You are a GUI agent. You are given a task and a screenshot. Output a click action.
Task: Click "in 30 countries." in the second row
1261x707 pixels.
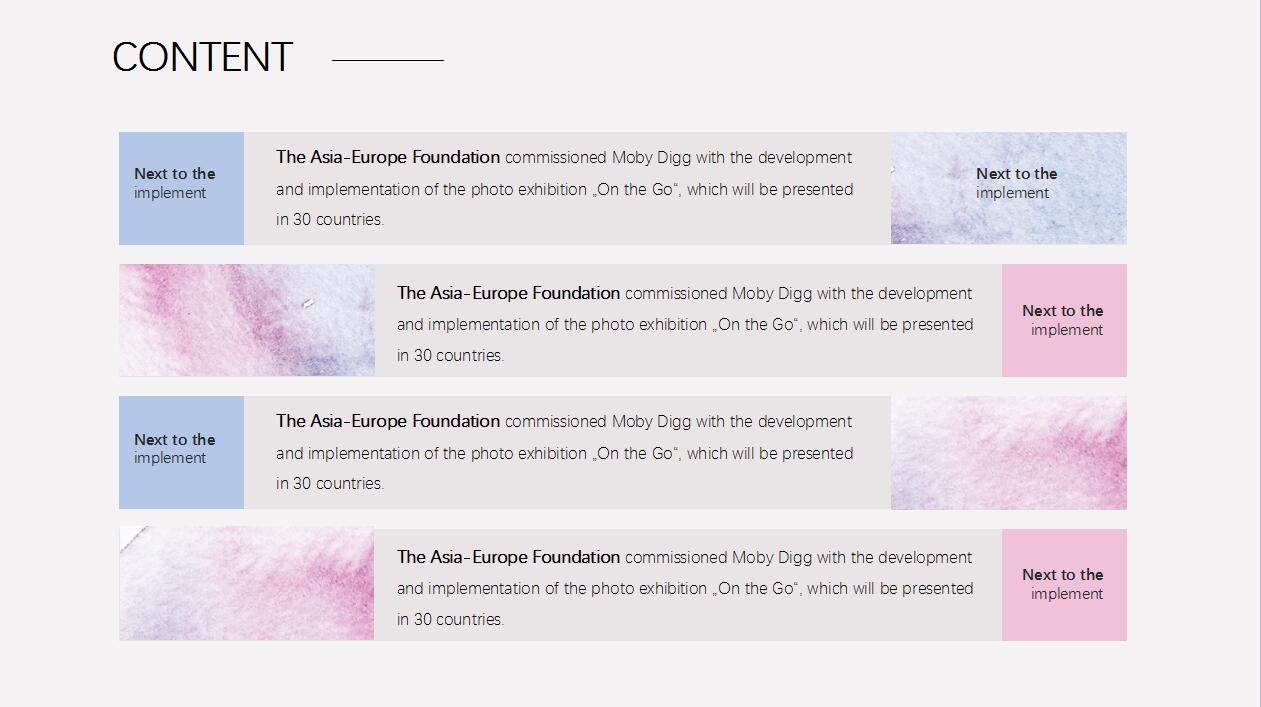pyautogui.click(x=450, y=356)
